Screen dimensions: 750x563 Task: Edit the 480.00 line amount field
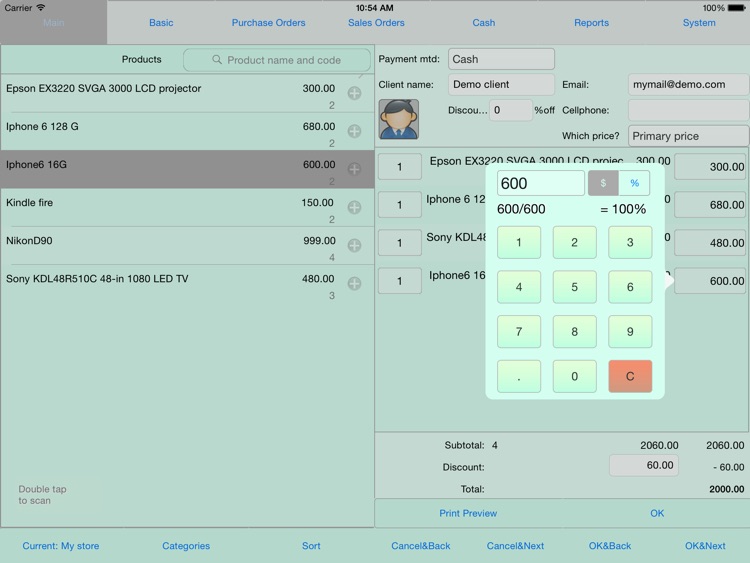[710, 243]
